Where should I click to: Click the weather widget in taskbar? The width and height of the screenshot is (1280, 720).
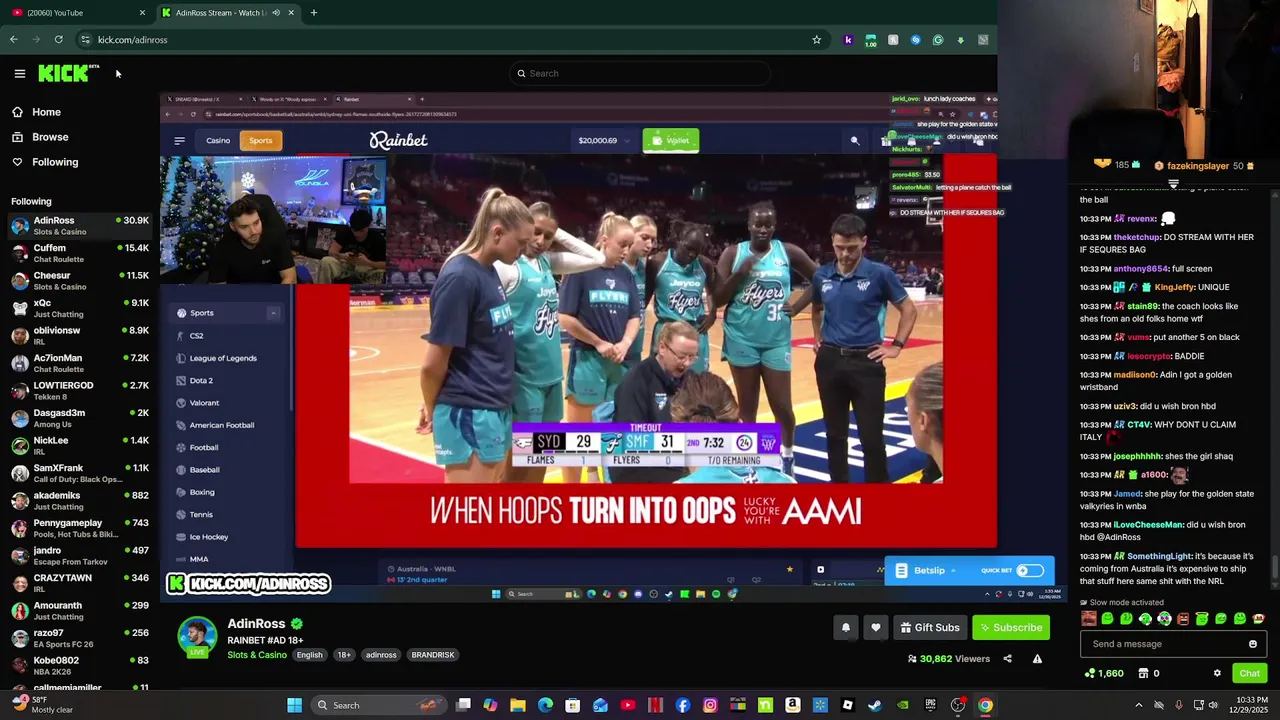(x=40, y=705)
